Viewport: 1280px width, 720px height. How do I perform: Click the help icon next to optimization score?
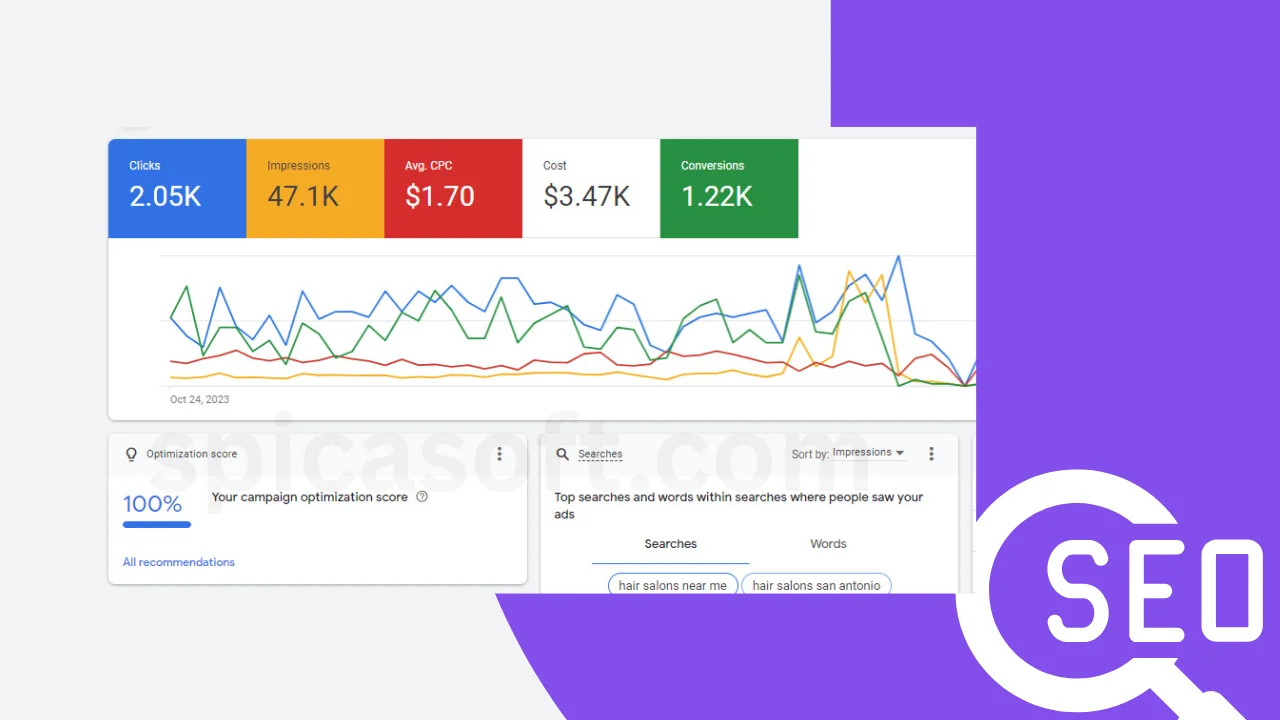[422, 496]
